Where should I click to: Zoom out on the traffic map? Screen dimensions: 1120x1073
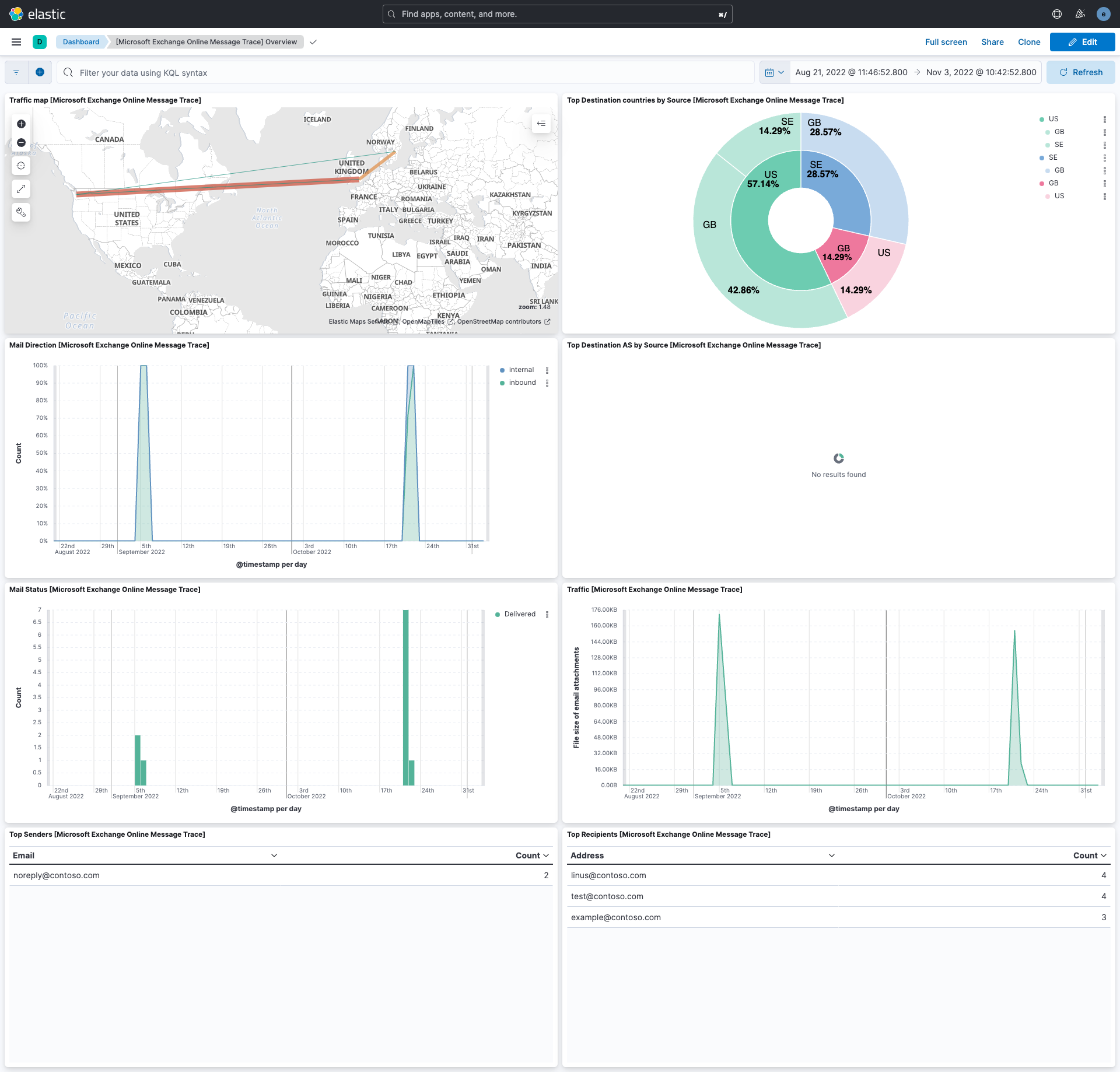click(x=21, y=142)
